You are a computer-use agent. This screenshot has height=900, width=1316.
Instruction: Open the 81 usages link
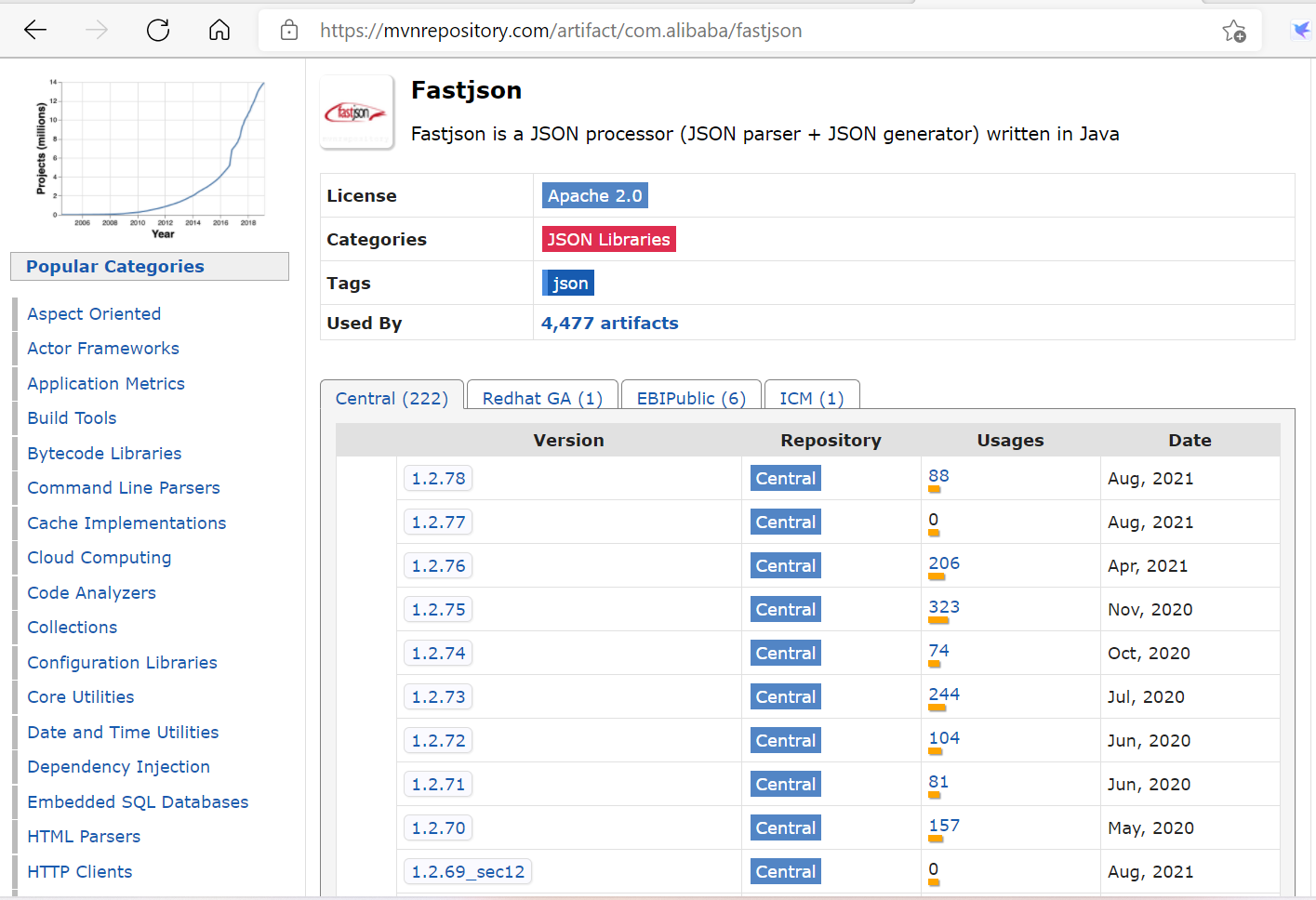click(938, 782)
